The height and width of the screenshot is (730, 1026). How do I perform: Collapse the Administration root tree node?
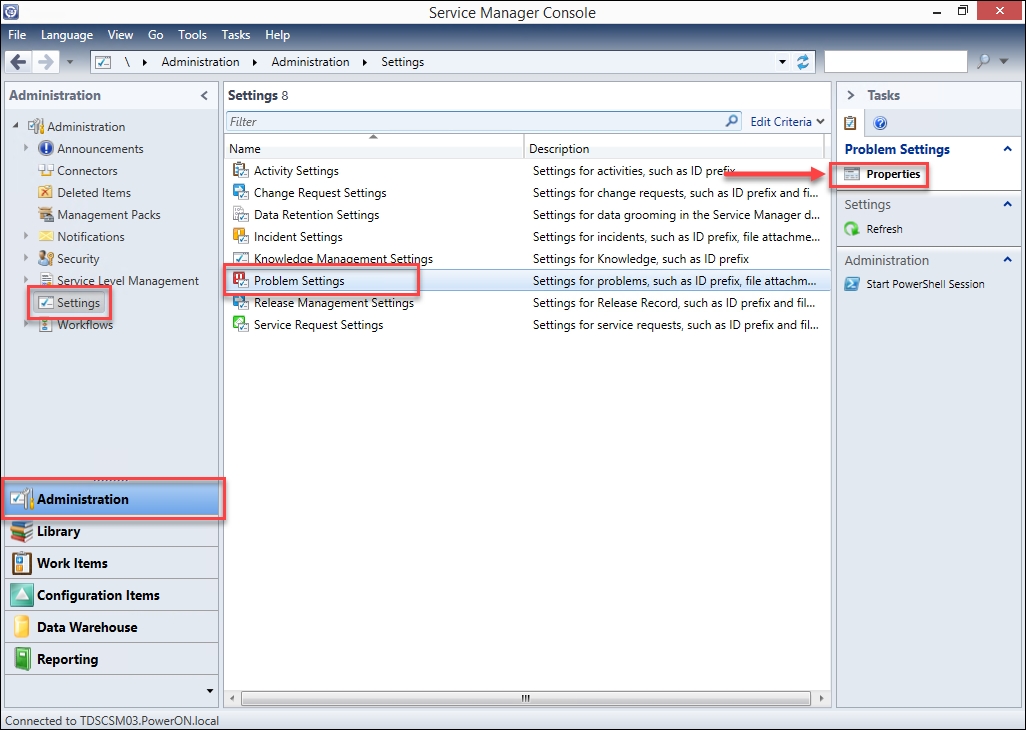click(16, 126)
